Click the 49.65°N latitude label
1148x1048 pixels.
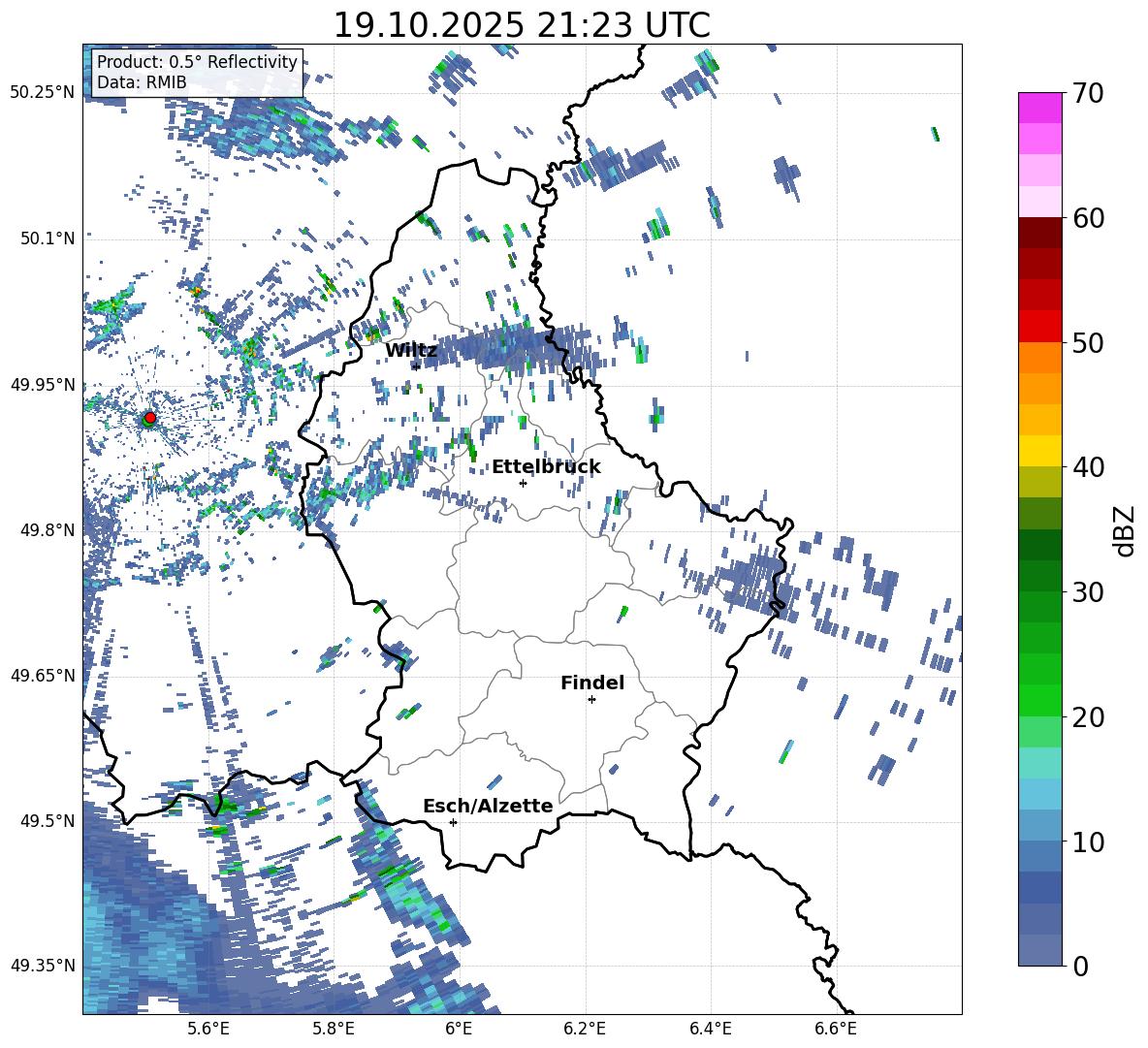[43, 675]
